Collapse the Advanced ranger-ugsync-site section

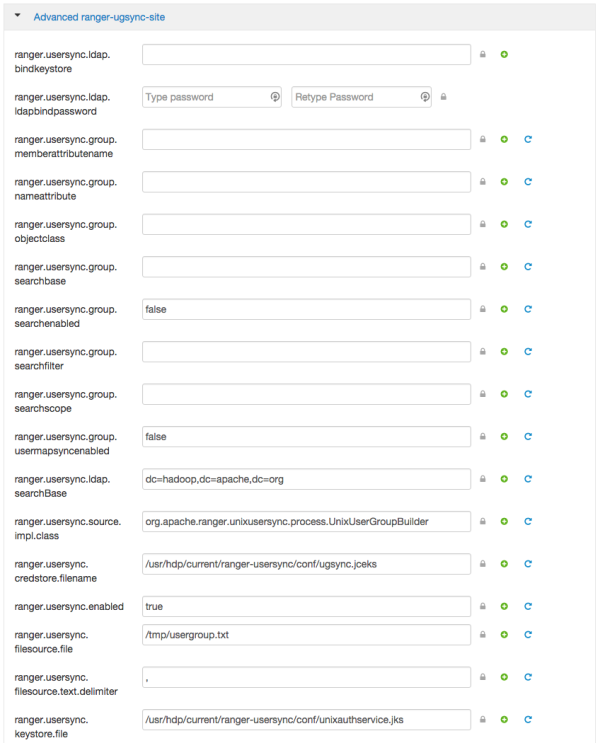click(x=18, y=16)
